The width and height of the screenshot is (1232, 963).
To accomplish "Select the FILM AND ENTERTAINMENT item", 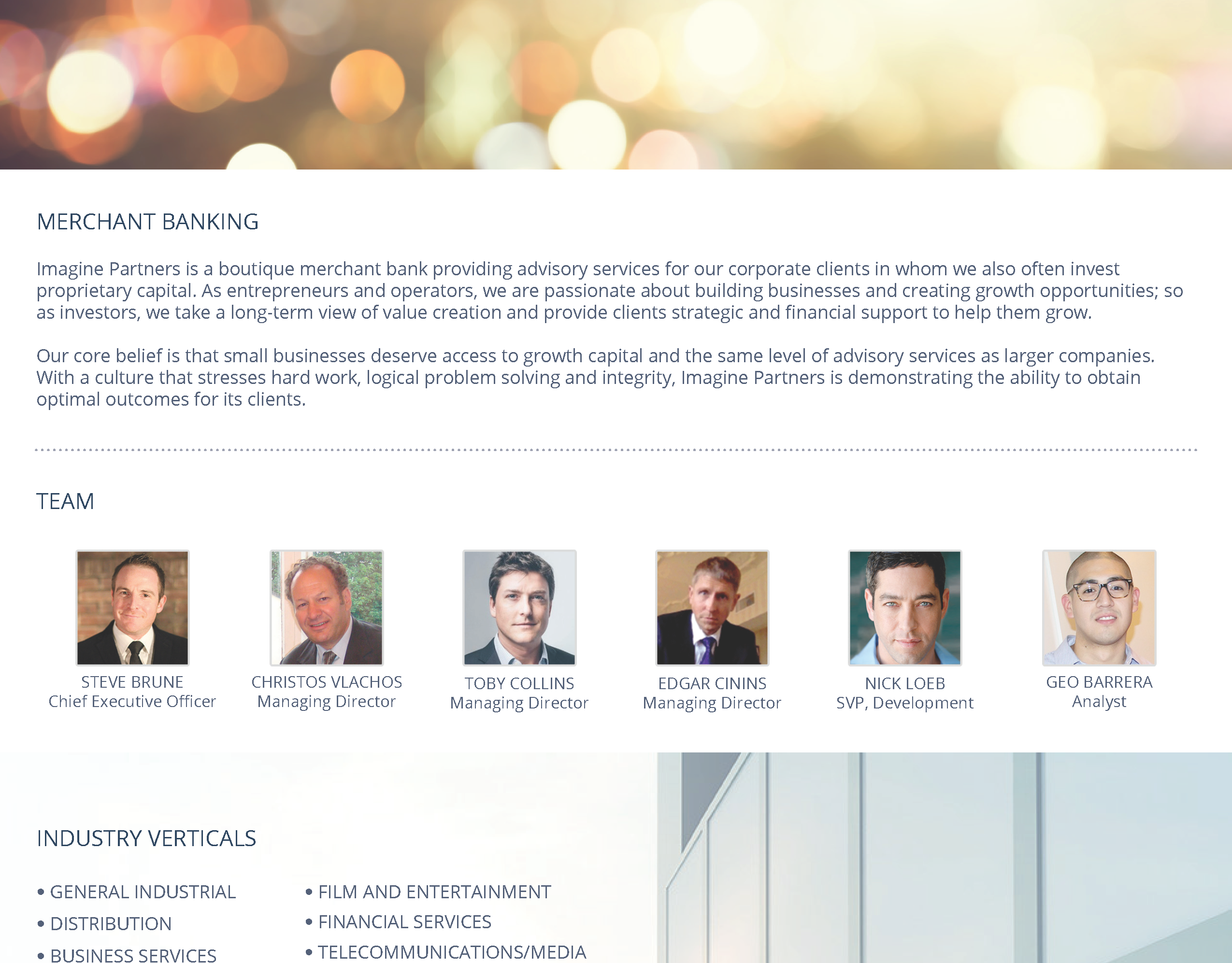I will [x=428, y=892].
